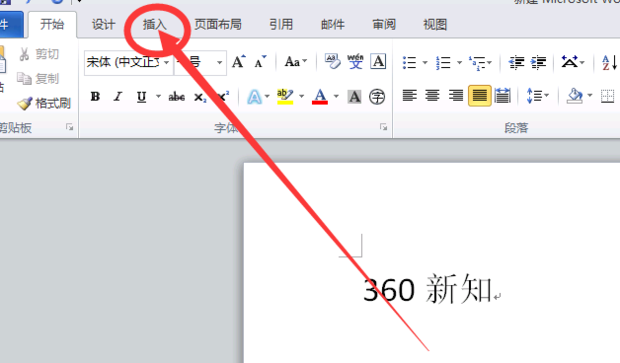Clear formatting with the eraser icon
The width and height of the screenshot is (620, 363).
click(x=333, y=62)
